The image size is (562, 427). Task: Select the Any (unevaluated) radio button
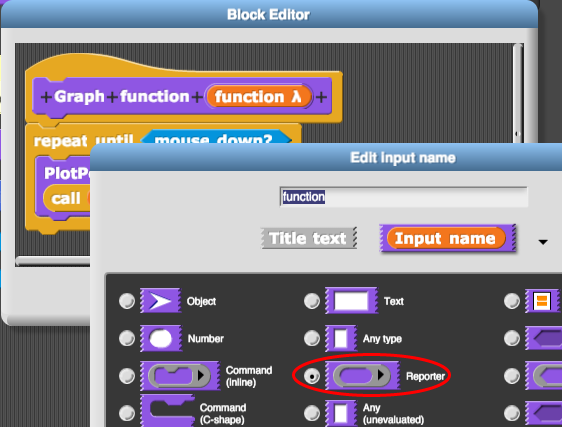point(312,413)
